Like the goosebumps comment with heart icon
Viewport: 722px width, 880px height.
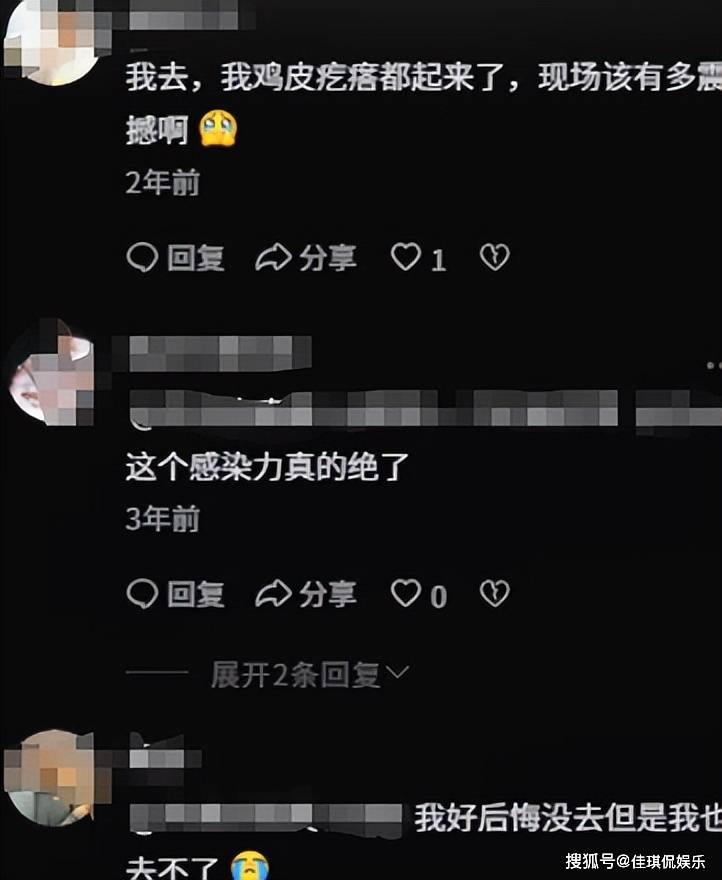(405, 257)
